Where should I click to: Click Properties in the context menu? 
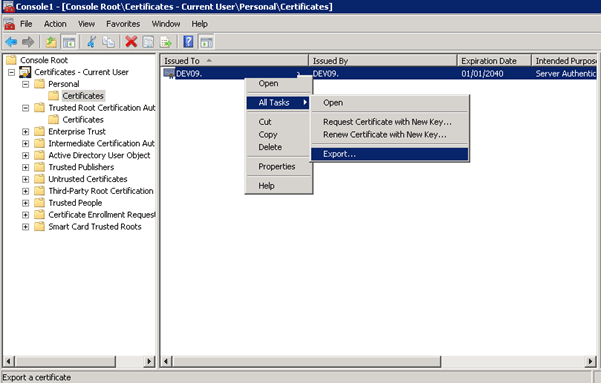click(279, 167)
